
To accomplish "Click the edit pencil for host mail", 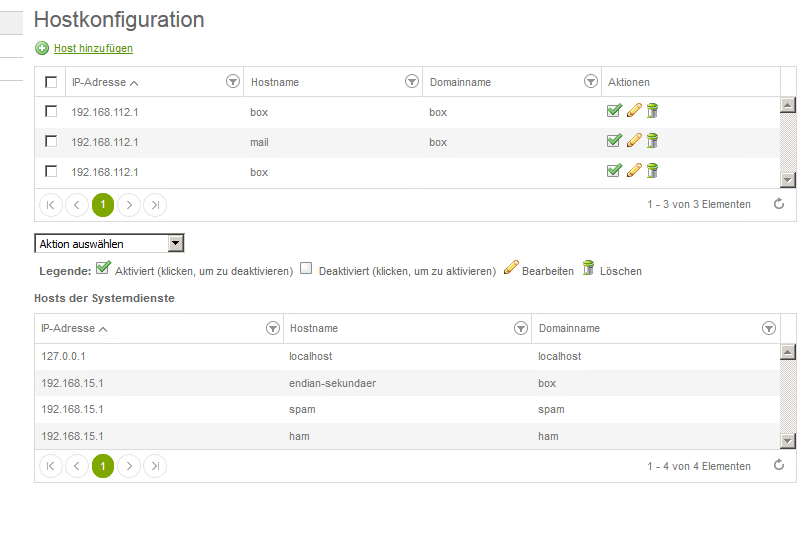I will click(x=633, y=141).
